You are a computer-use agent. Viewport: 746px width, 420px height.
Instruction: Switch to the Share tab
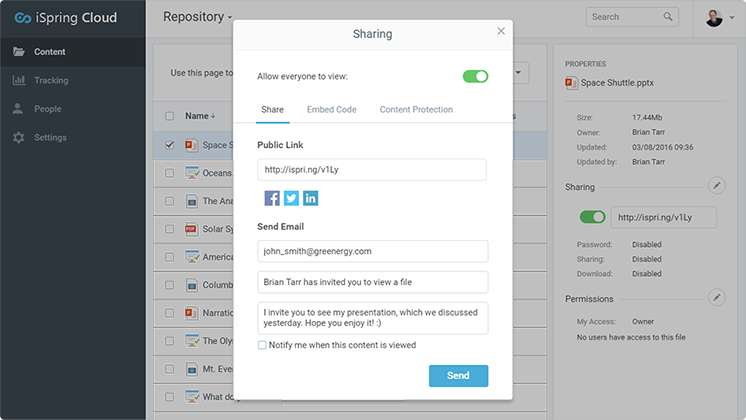click(272, 110)
